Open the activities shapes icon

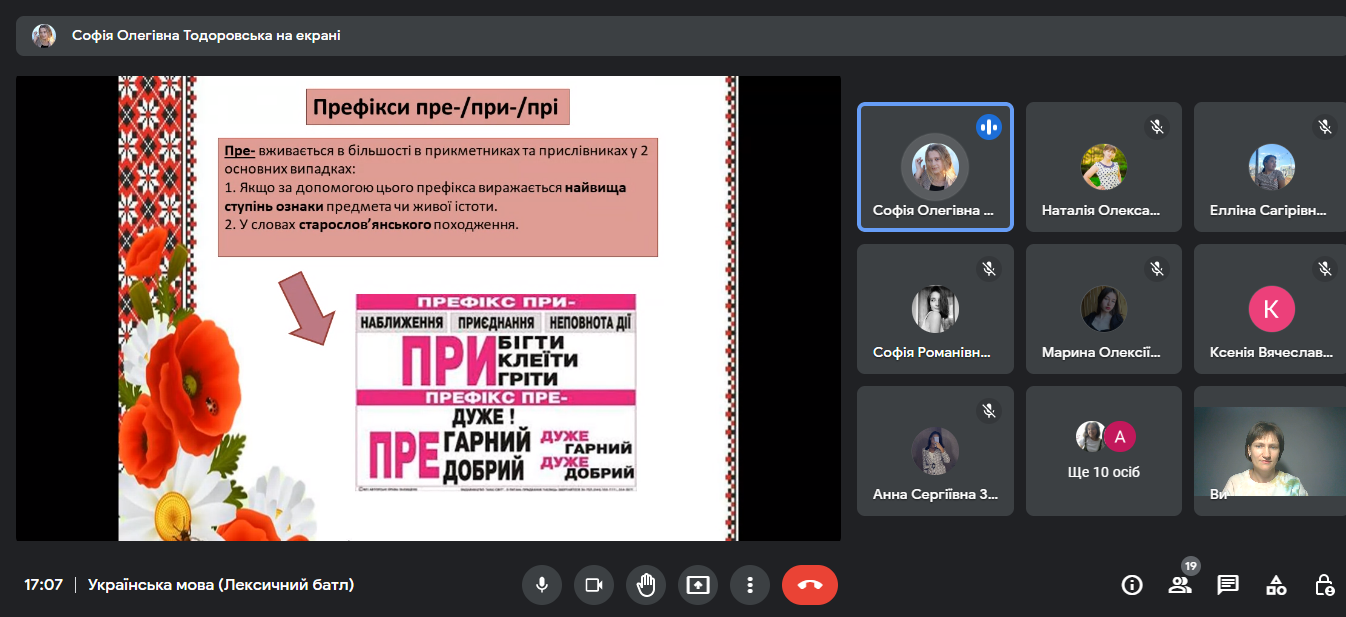click(1276, 585)
